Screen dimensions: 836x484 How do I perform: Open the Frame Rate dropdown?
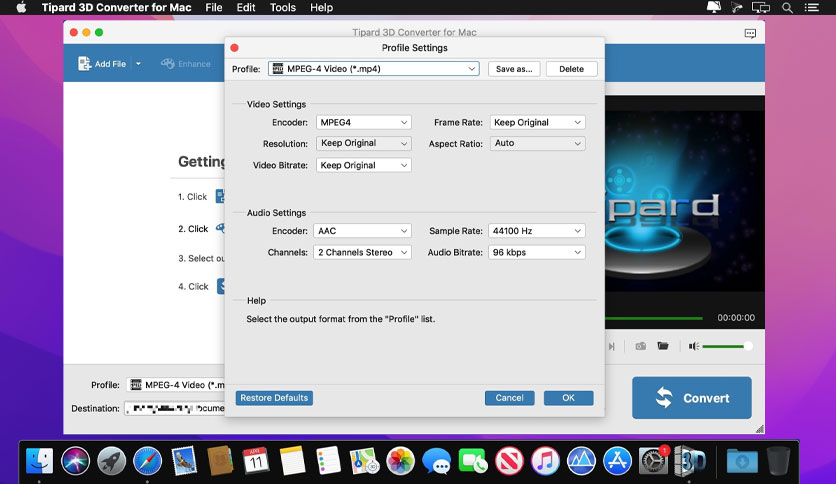[537, 122]
